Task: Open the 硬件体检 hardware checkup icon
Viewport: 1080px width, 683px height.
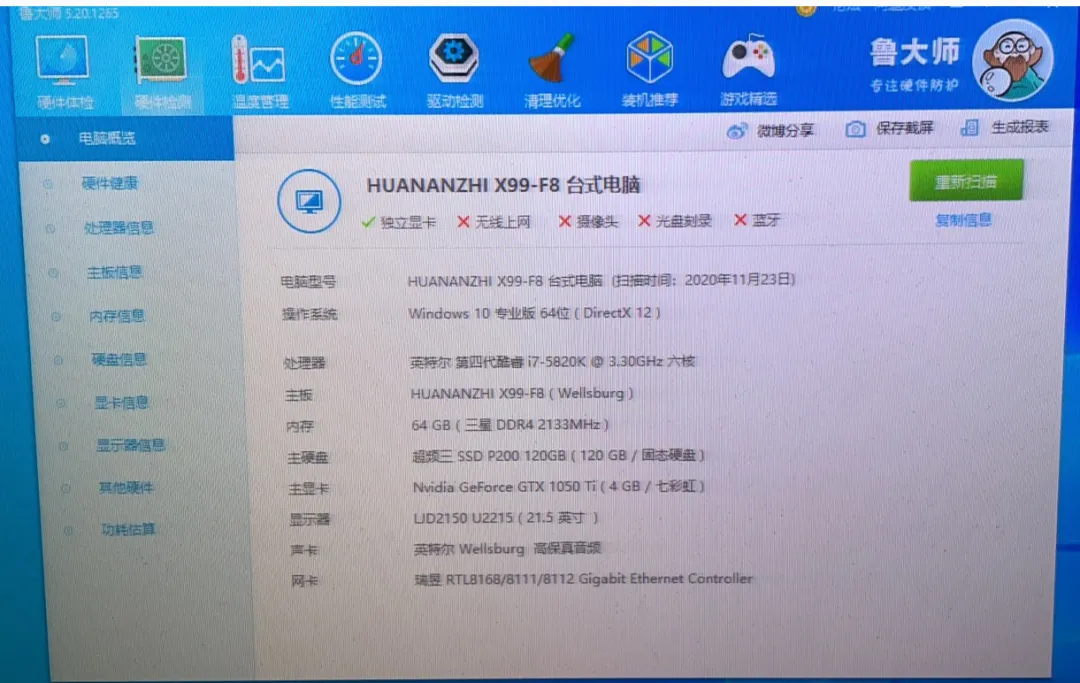Action: tap(63, 60)
